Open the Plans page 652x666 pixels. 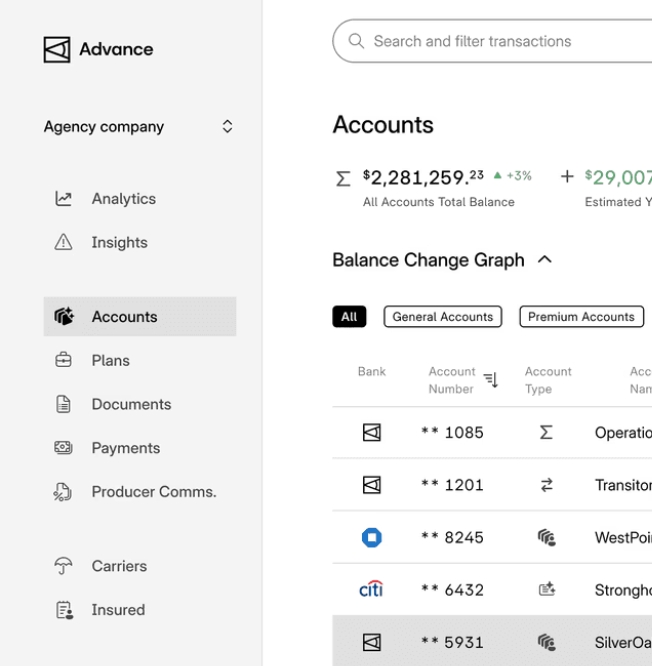[110, 361]
